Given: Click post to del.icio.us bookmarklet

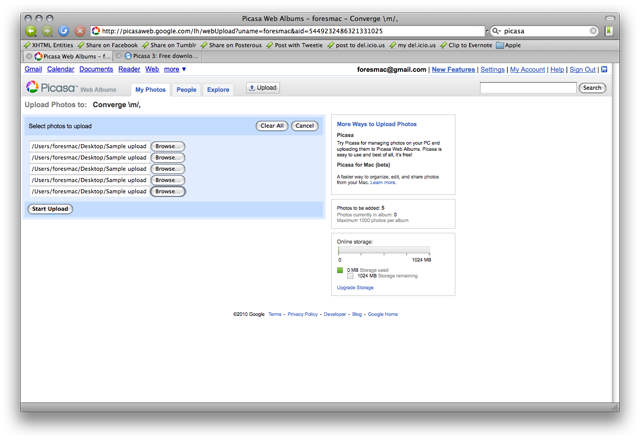Looking at the screenshot, I should 356,45.
